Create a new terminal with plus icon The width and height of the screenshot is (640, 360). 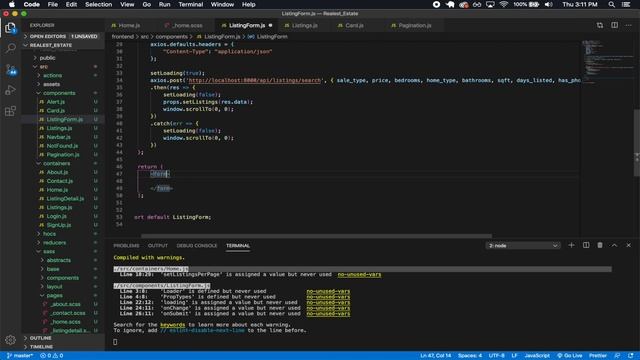571,245
